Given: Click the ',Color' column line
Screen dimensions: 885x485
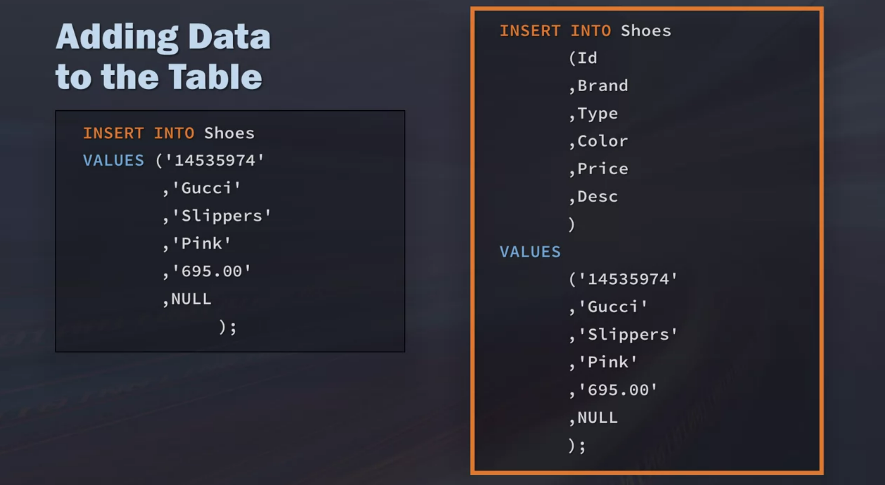Looking at the screenshot, I should 598,141.
